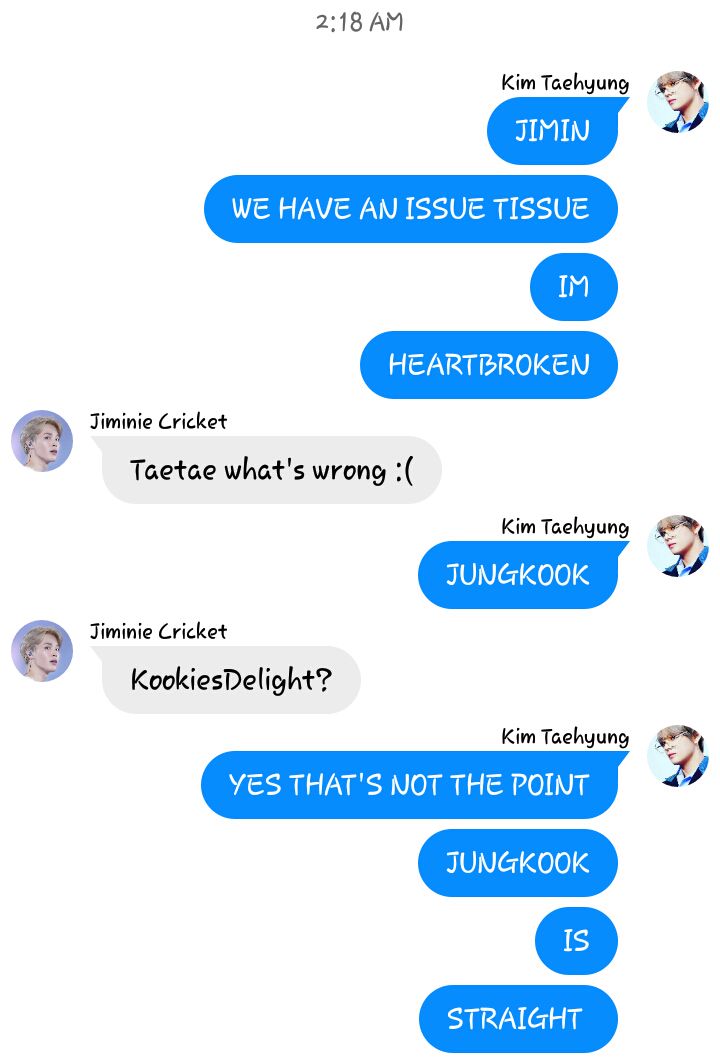Tap Jiminie Cricket's avatar next to KookiesDelight message
The height and width of the screenshot is (1059, 720).
coord(42,650)
